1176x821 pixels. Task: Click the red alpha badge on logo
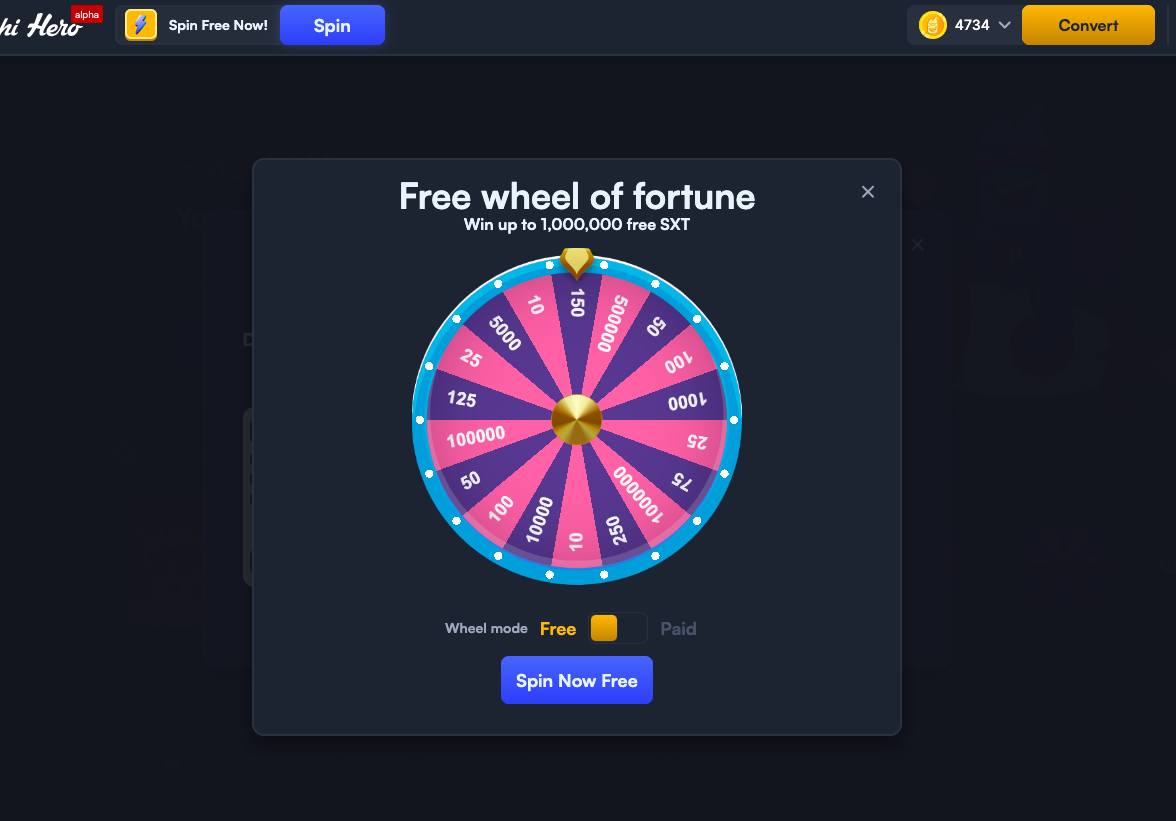pos(87,14)
